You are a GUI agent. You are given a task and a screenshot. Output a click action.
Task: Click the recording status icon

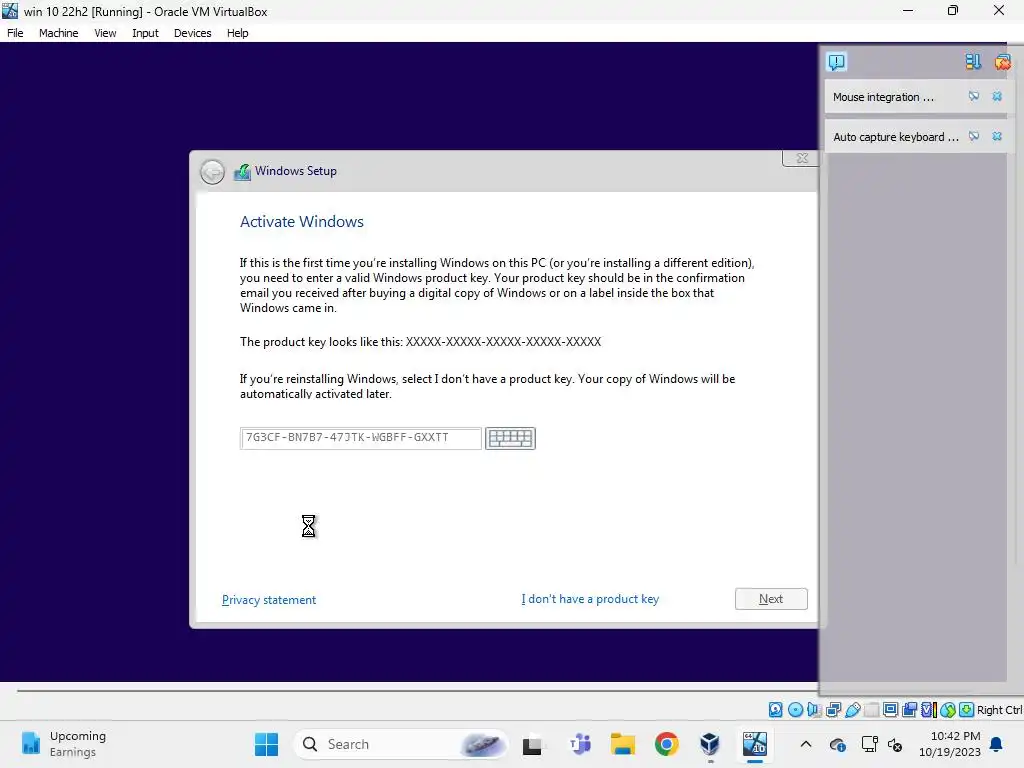pyautogui.click(x=909, y=710)
